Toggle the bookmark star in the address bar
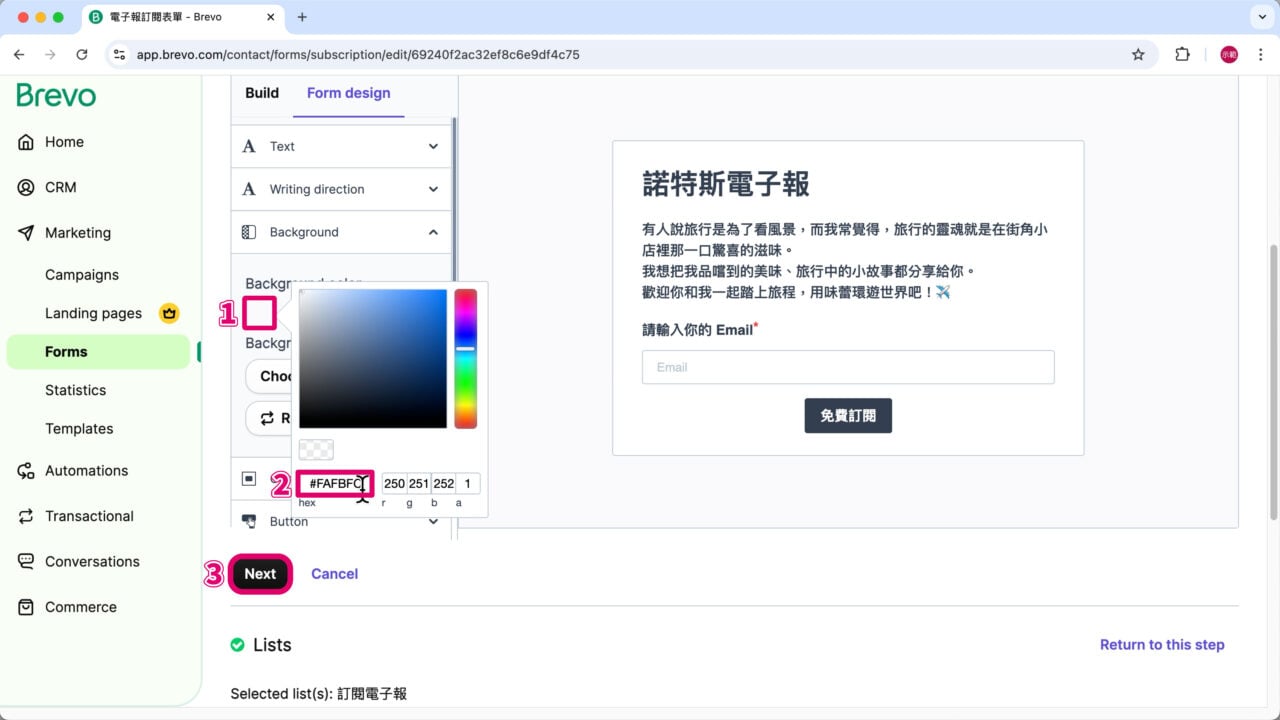1280x720 pixels. click(1138, 55)
